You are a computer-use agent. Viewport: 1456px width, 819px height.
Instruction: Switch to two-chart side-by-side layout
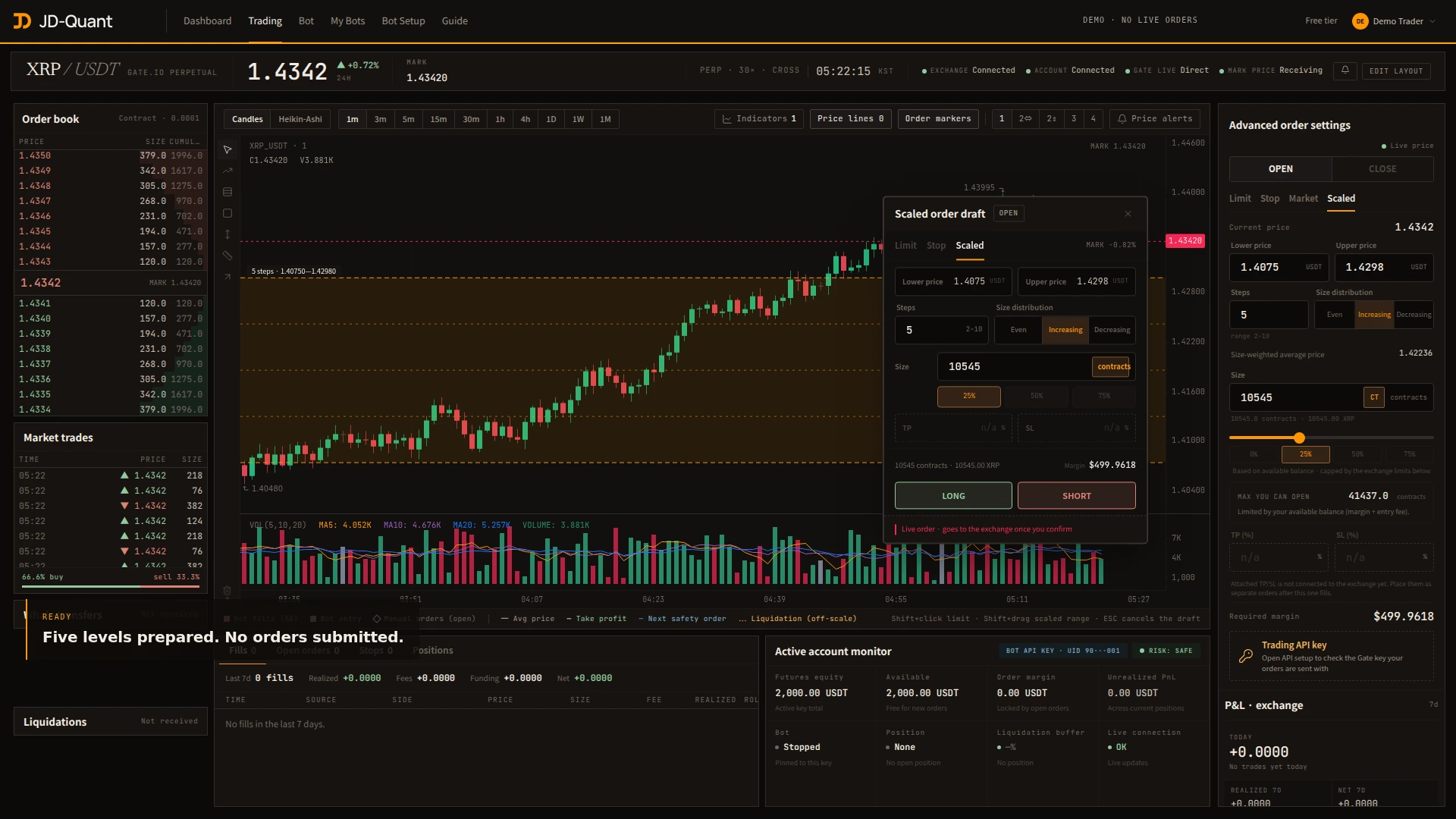pos(1025,119)
